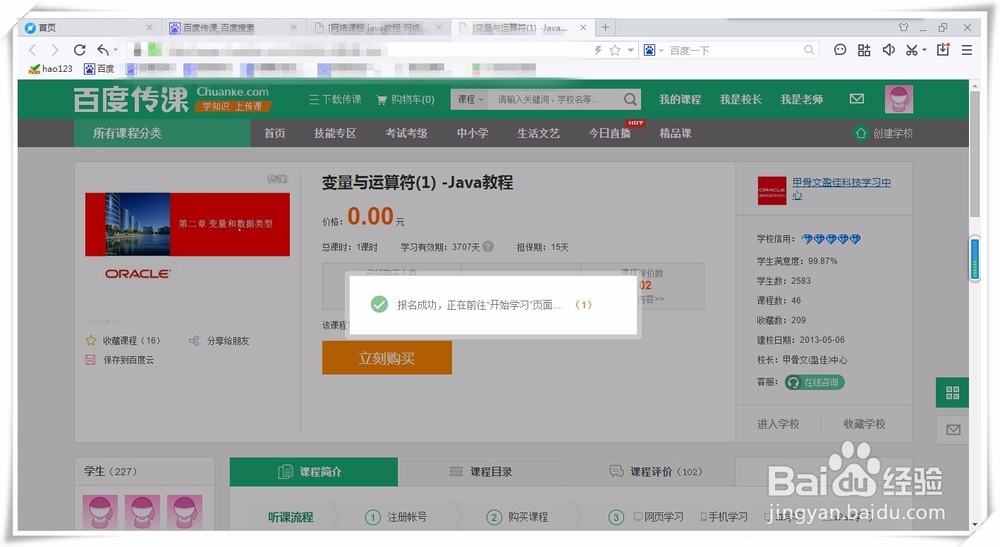Viewport: 1000px width, 547px height.
Task: Click 进入学校 link
Action: (778, 424)
